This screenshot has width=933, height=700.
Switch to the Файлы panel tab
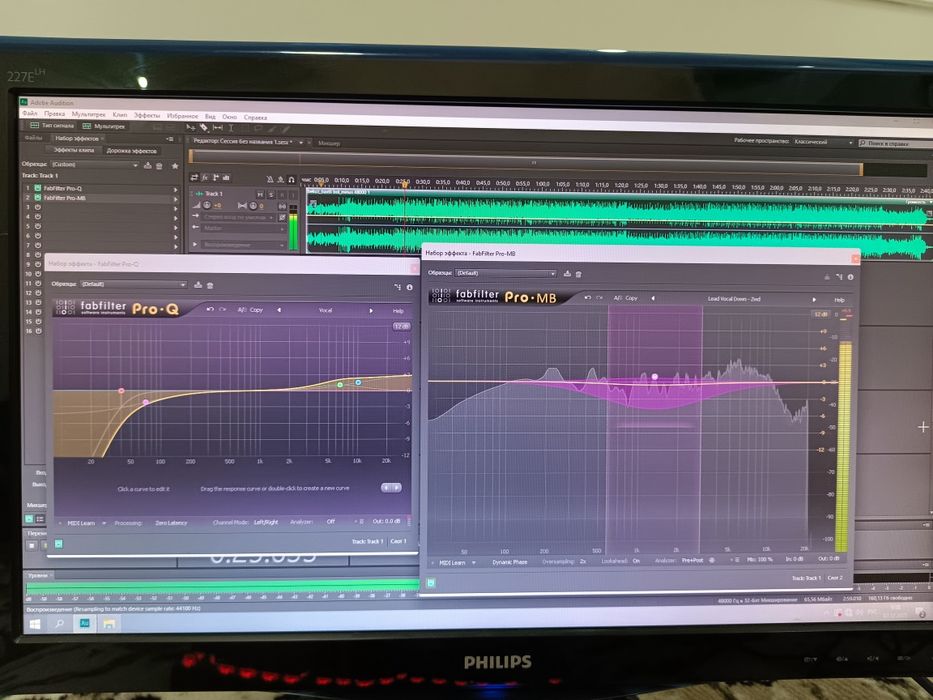tap(33, 138)
